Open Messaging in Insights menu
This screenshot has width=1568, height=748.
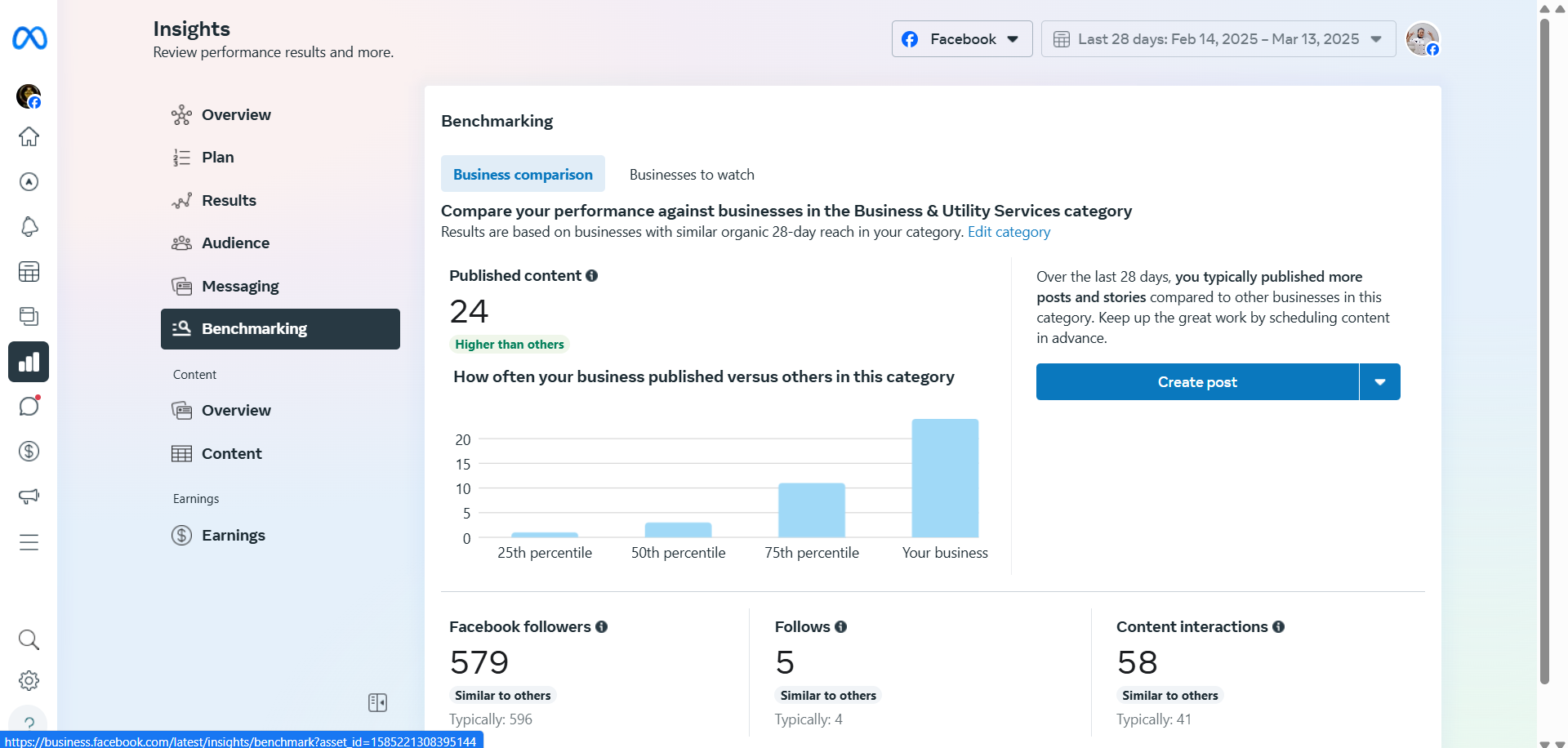(280, 287)
